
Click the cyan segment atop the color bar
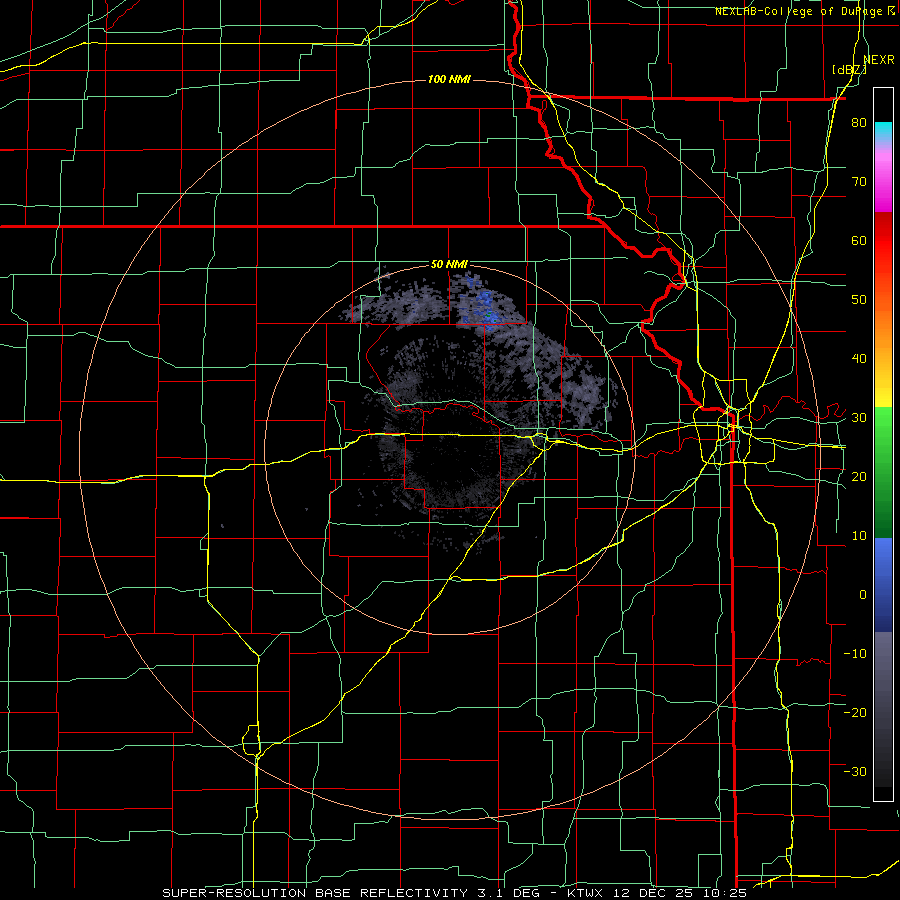pyautogui.click(x=883, y=132)
